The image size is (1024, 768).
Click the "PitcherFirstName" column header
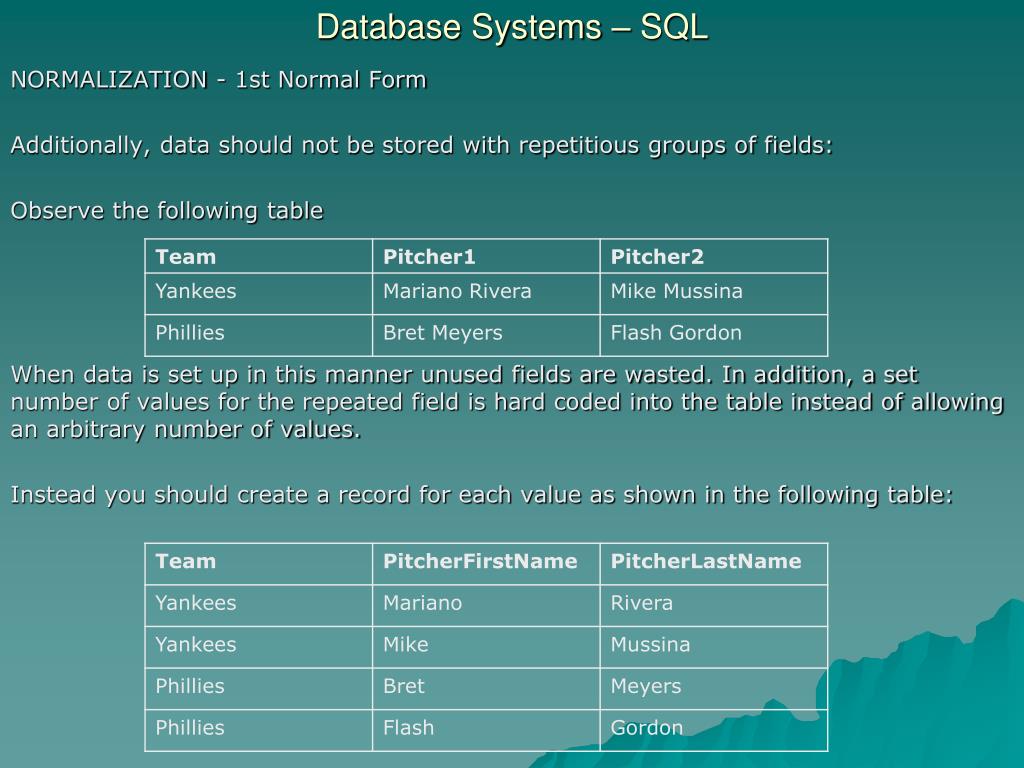[x=487, y=564]
